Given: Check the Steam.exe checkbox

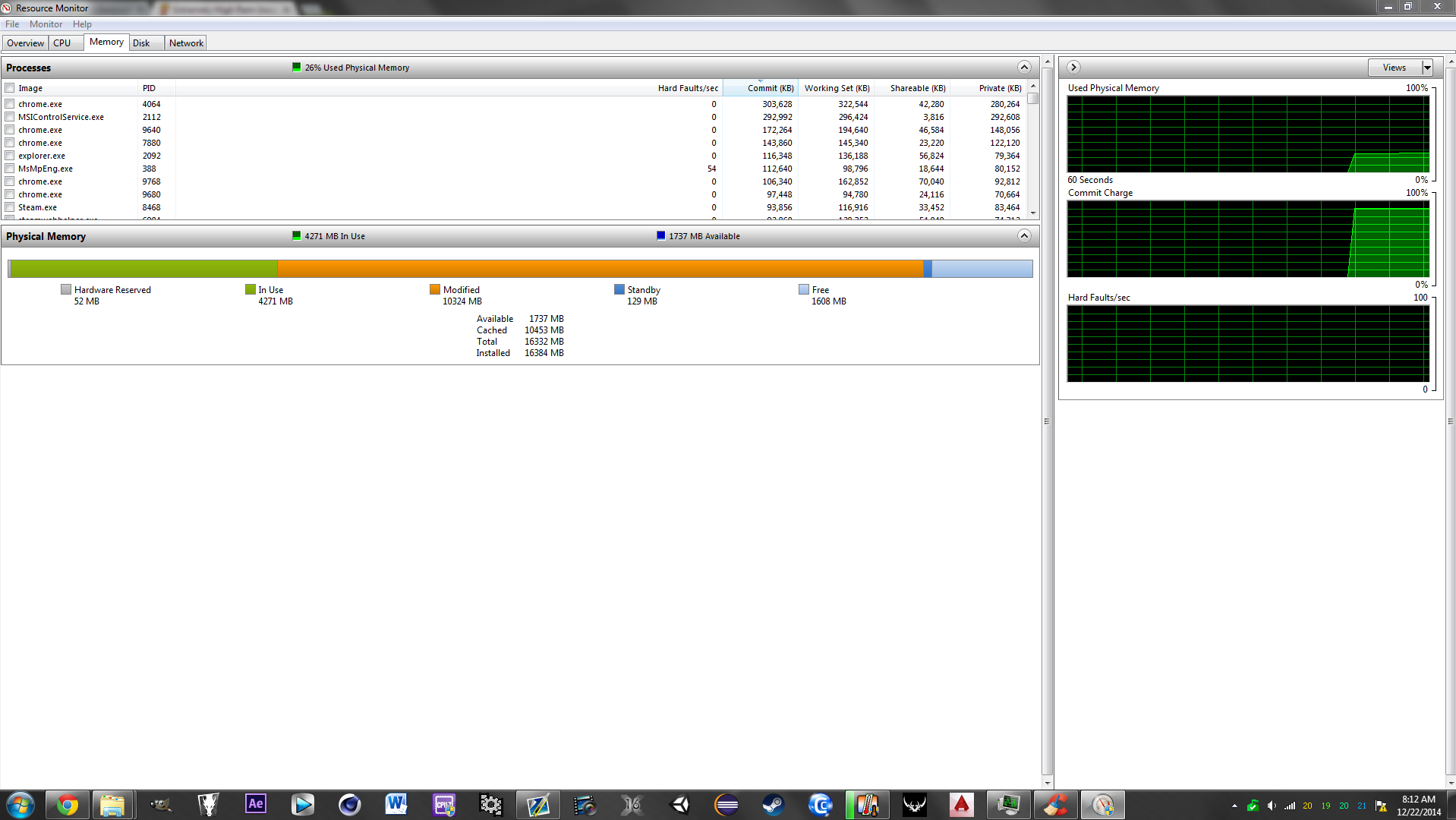Looking at the screenshot, I should coord(10,207).
